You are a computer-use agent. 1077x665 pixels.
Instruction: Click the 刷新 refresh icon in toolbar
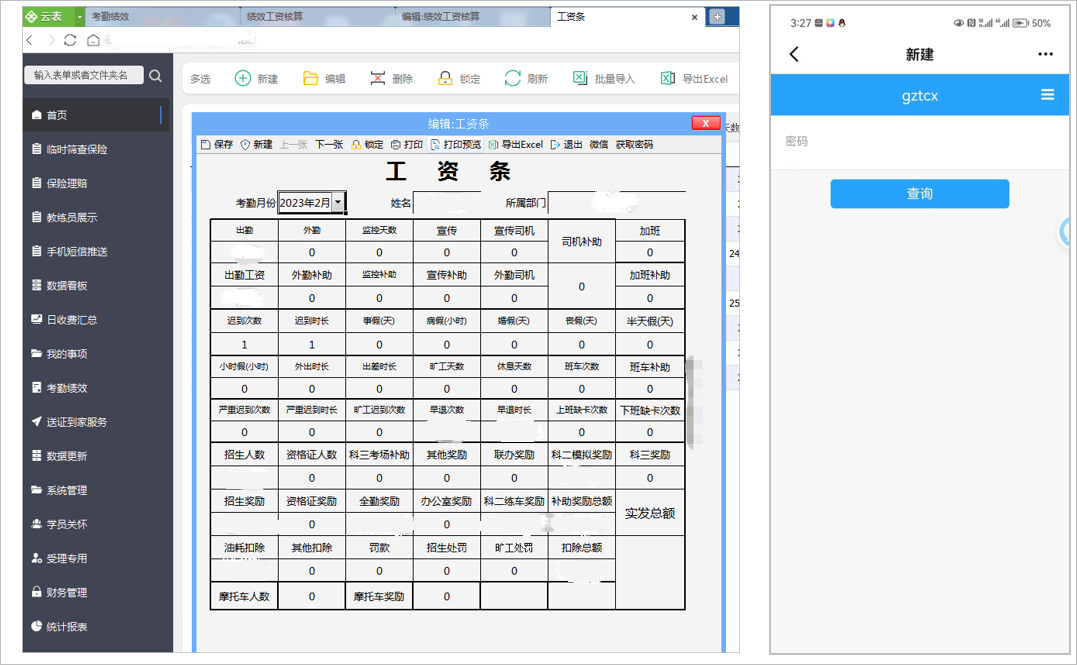512,78
